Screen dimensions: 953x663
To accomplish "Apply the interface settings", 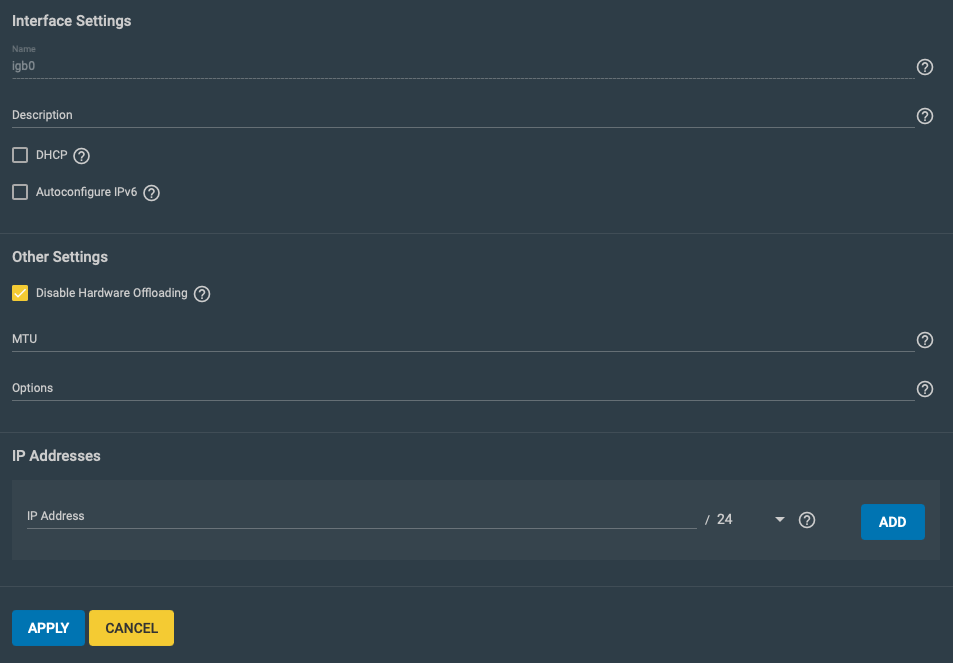I will point(49,628).
